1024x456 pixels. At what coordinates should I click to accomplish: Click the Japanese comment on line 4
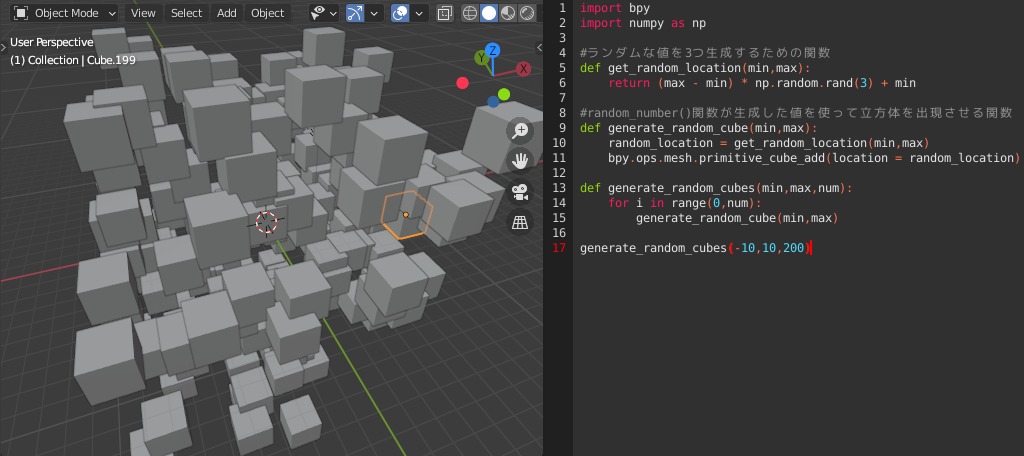[705, 53]
